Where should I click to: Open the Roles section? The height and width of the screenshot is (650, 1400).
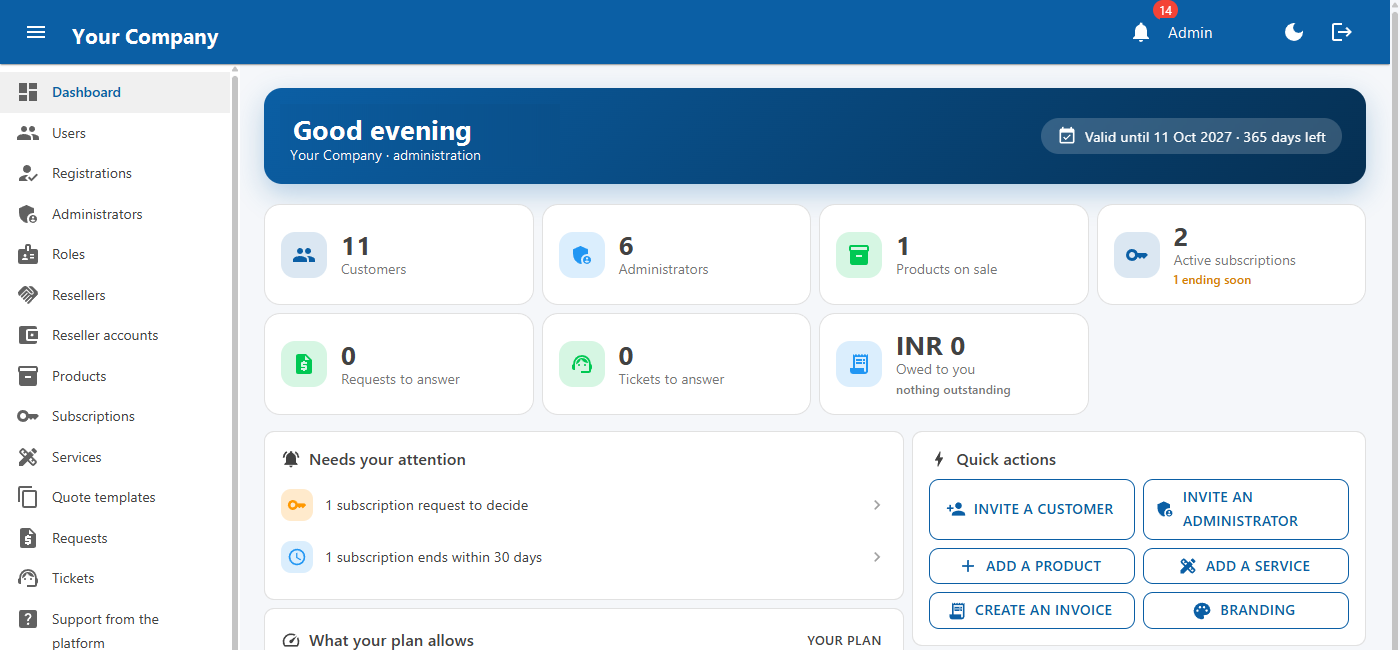click(x=115, y=254)
